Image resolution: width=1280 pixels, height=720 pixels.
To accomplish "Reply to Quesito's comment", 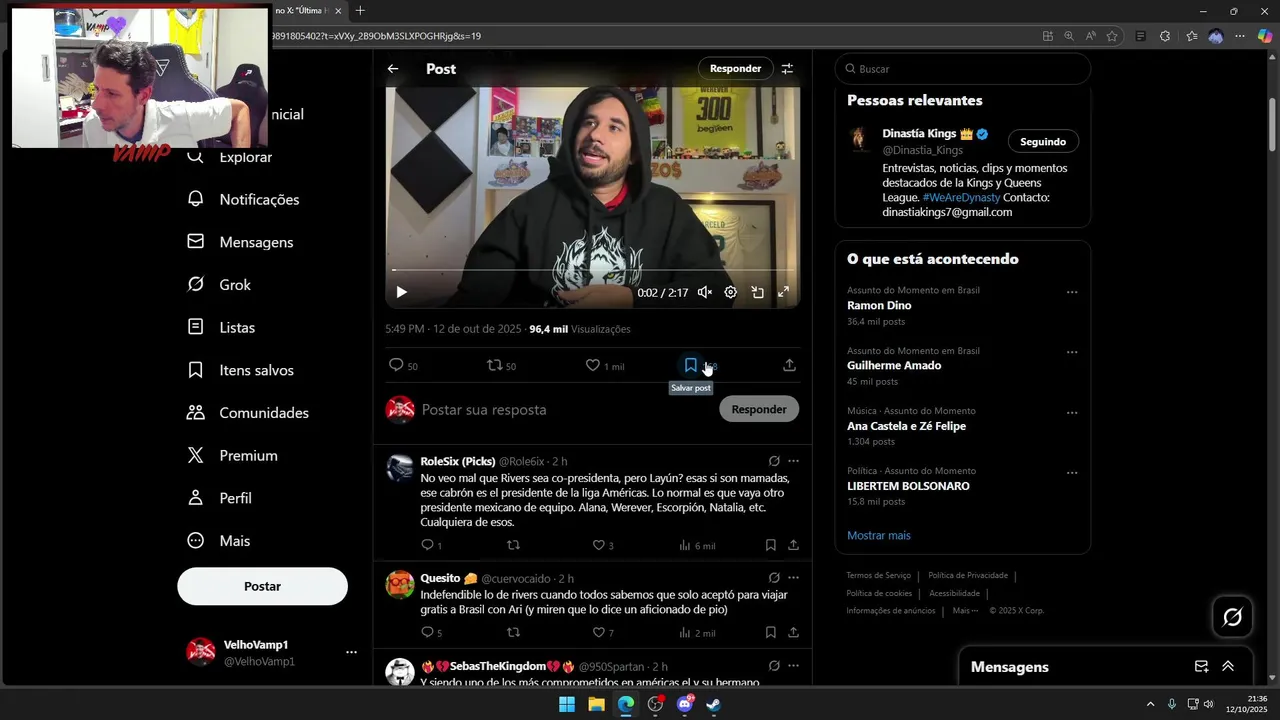I will [x=431, y=632].
